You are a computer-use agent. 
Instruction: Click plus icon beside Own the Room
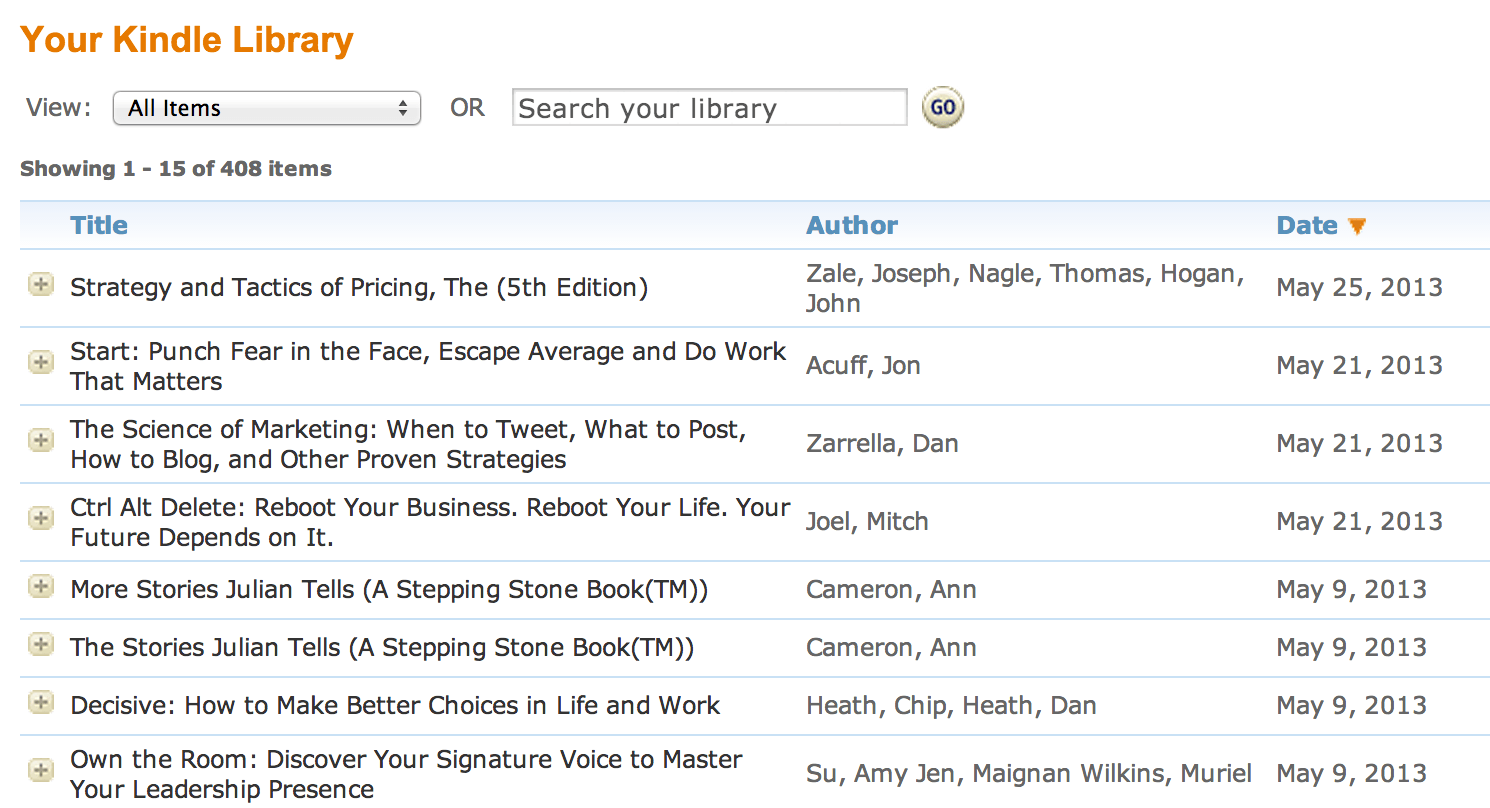(40, 770)
